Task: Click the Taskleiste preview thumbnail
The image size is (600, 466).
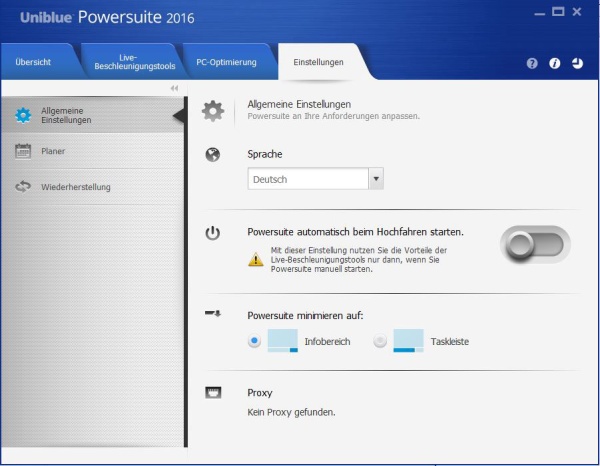Action: click(408, 341)
